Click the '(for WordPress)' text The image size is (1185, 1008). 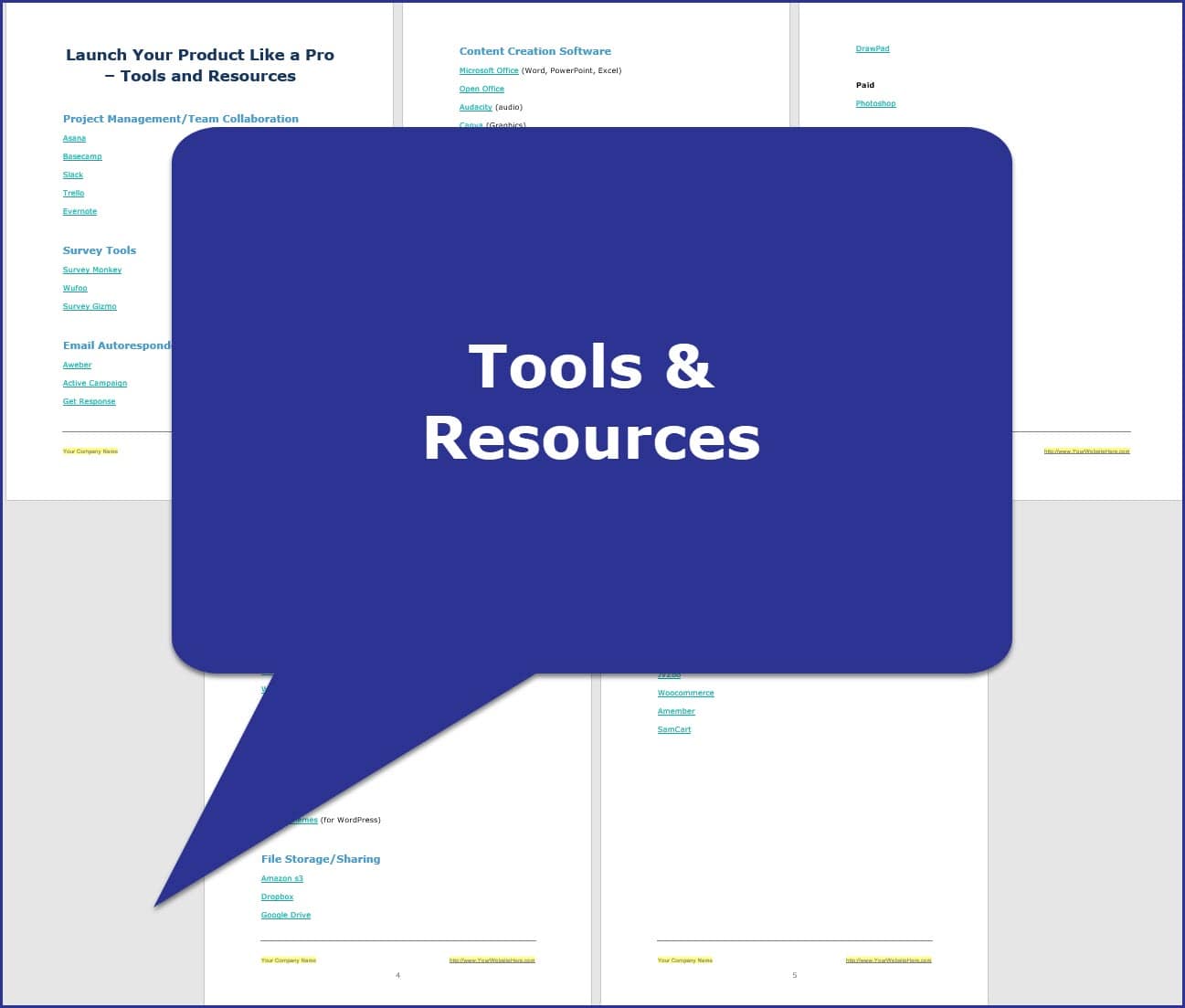(351, 820)
